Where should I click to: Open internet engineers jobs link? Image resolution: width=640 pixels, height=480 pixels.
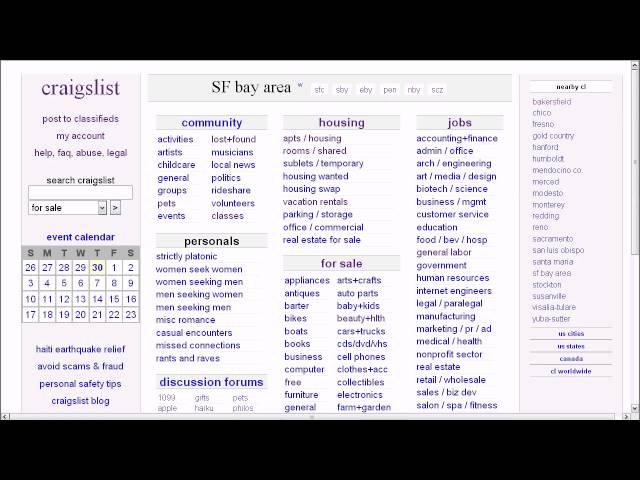coord(454,291)
